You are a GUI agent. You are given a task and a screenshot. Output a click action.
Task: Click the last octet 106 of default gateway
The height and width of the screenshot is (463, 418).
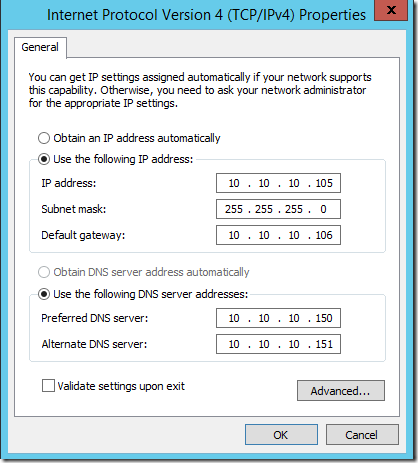tap(324, 235)
